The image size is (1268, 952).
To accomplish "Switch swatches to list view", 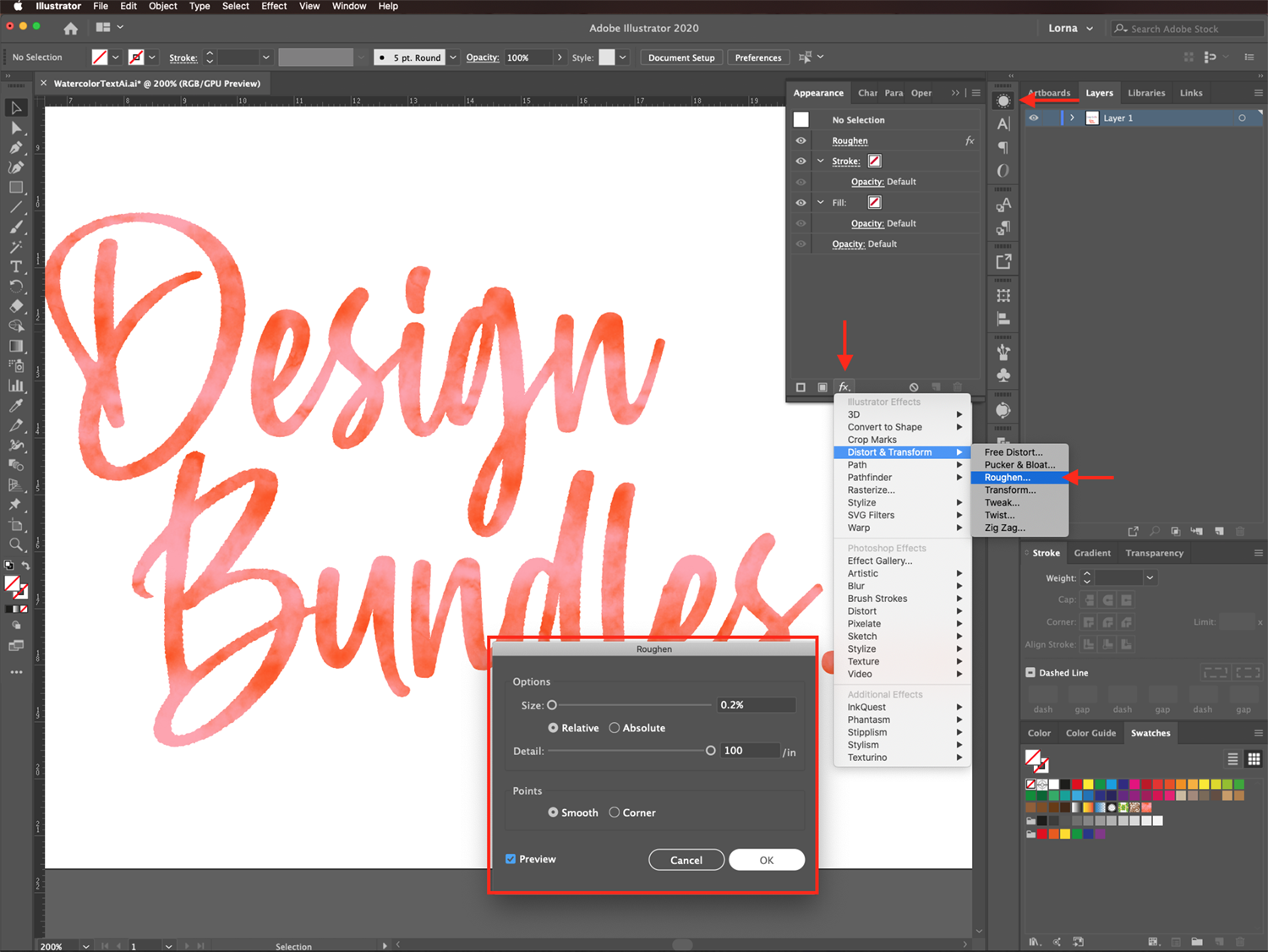I will 1232,758.
